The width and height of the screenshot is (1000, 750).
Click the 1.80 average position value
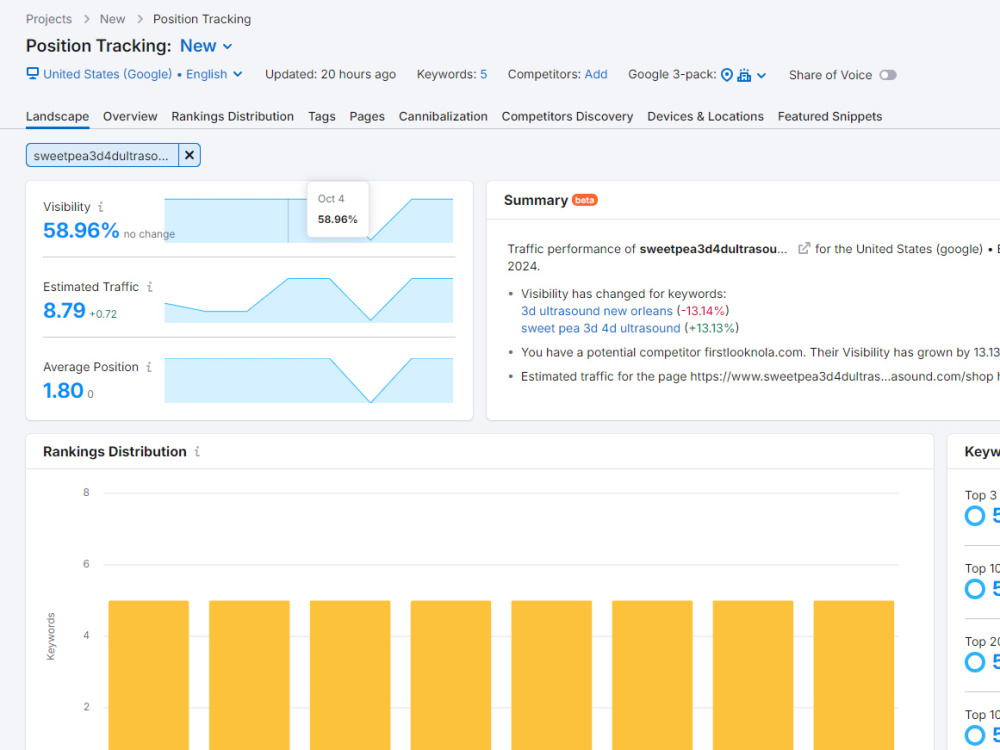click(x=63, y=390)
